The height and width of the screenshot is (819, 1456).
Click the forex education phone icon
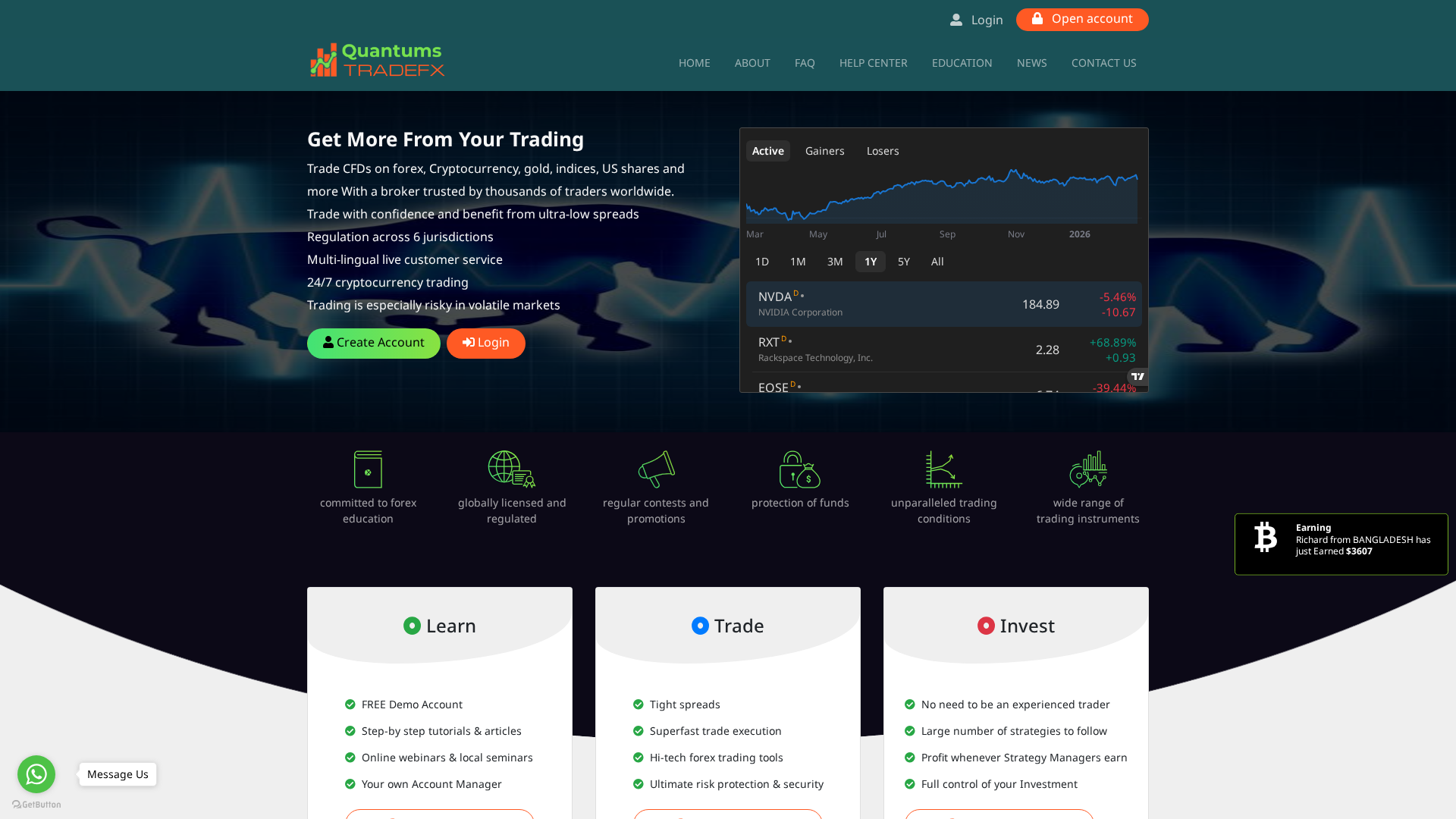point(367,469)
